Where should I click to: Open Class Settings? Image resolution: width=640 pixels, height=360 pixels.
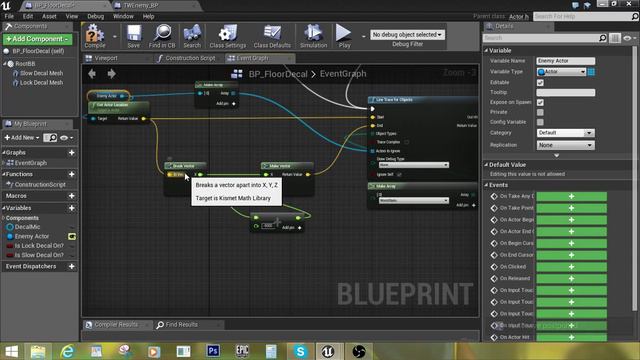(228, 36)
